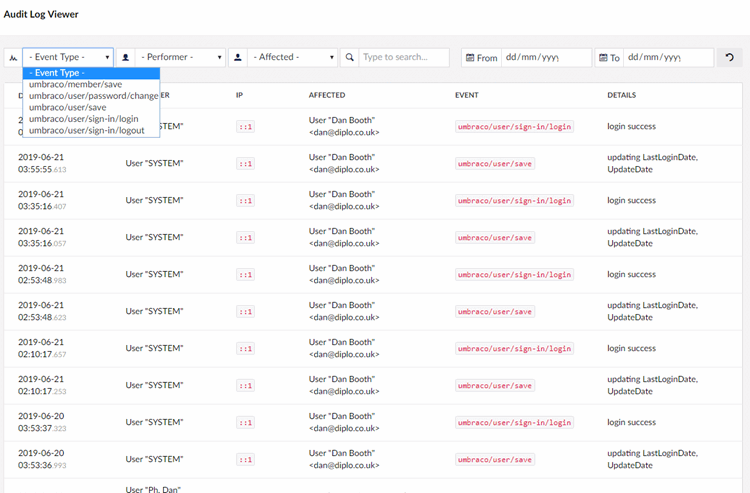Click the AFFECTED column header
The width and height of the screenshot is (750, 493).
pyautogui.click(x=327, y=95)
